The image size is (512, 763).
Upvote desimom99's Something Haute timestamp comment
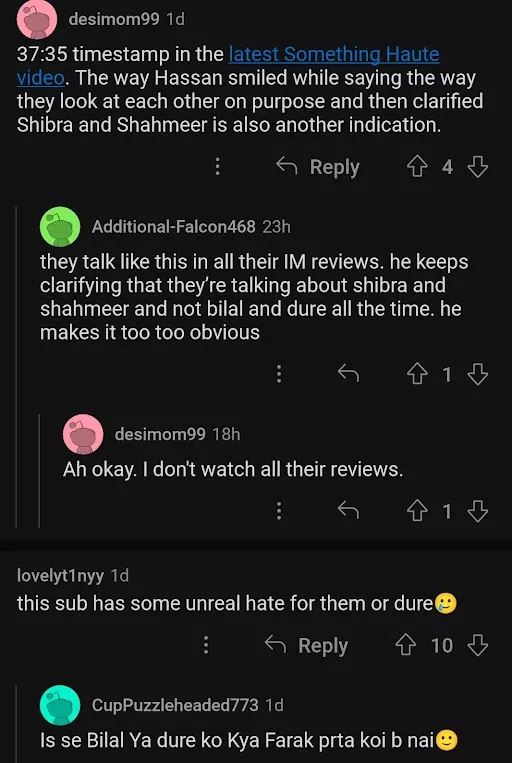pos(417,167)
